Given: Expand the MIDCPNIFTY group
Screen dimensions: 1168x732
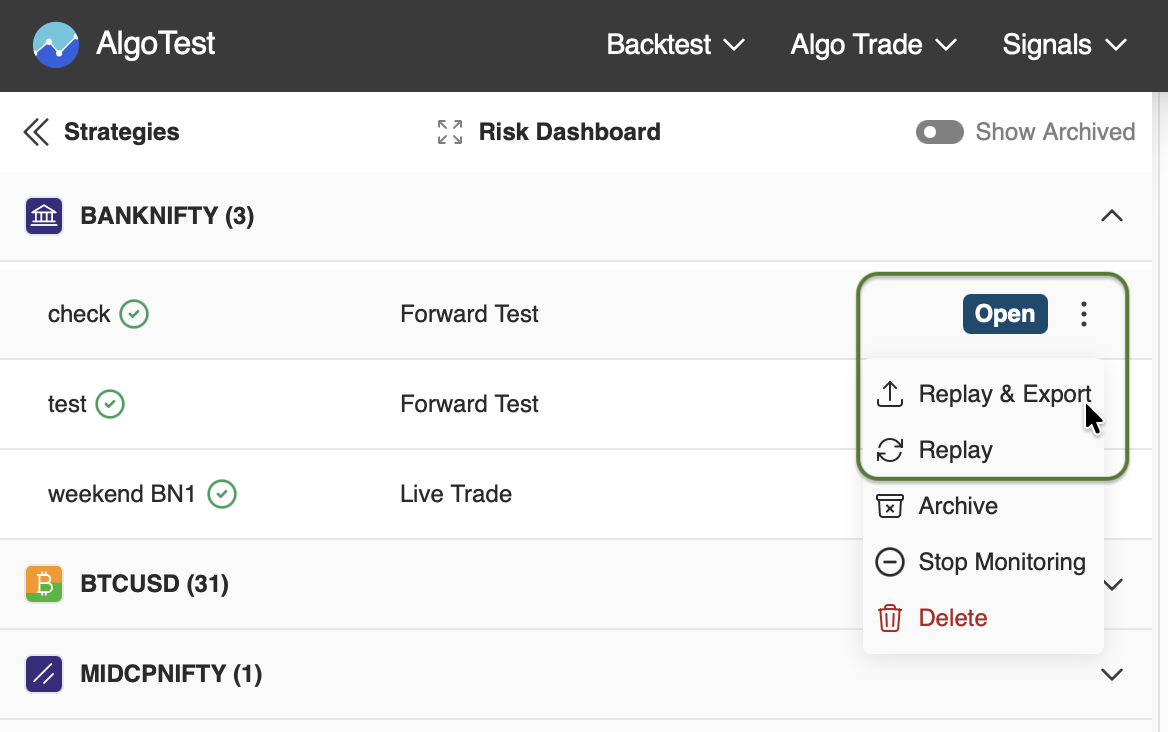Looking at the screenshot, I should (x=1111, y=674).
